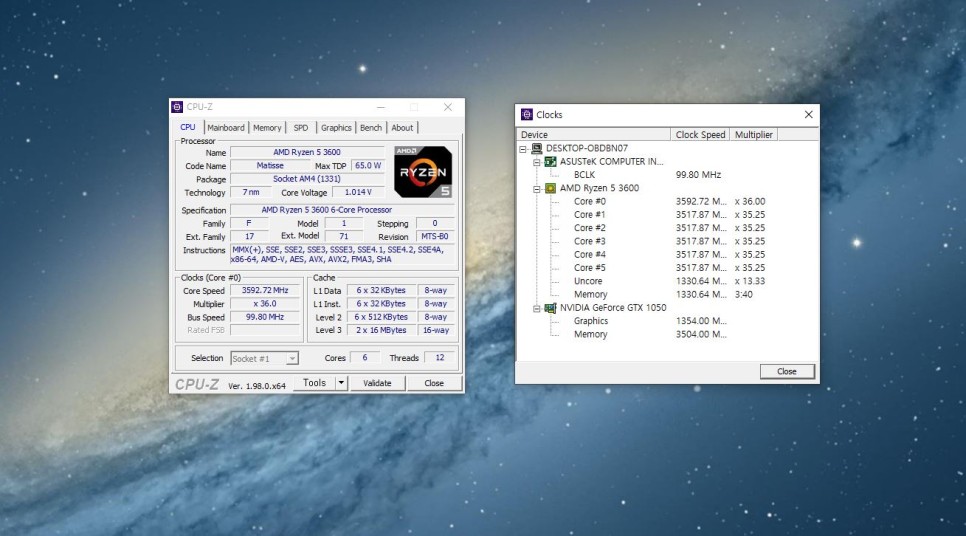Image resolution: width=966 pixels, height=536 pixels.
Task: Click the Clock Speed column header
Action: (x=700, y=135)
